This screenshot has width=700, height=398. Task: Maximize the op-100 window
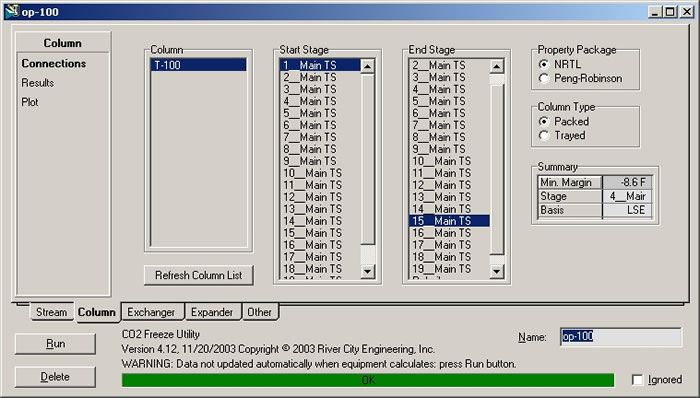(x=670, y=12)
